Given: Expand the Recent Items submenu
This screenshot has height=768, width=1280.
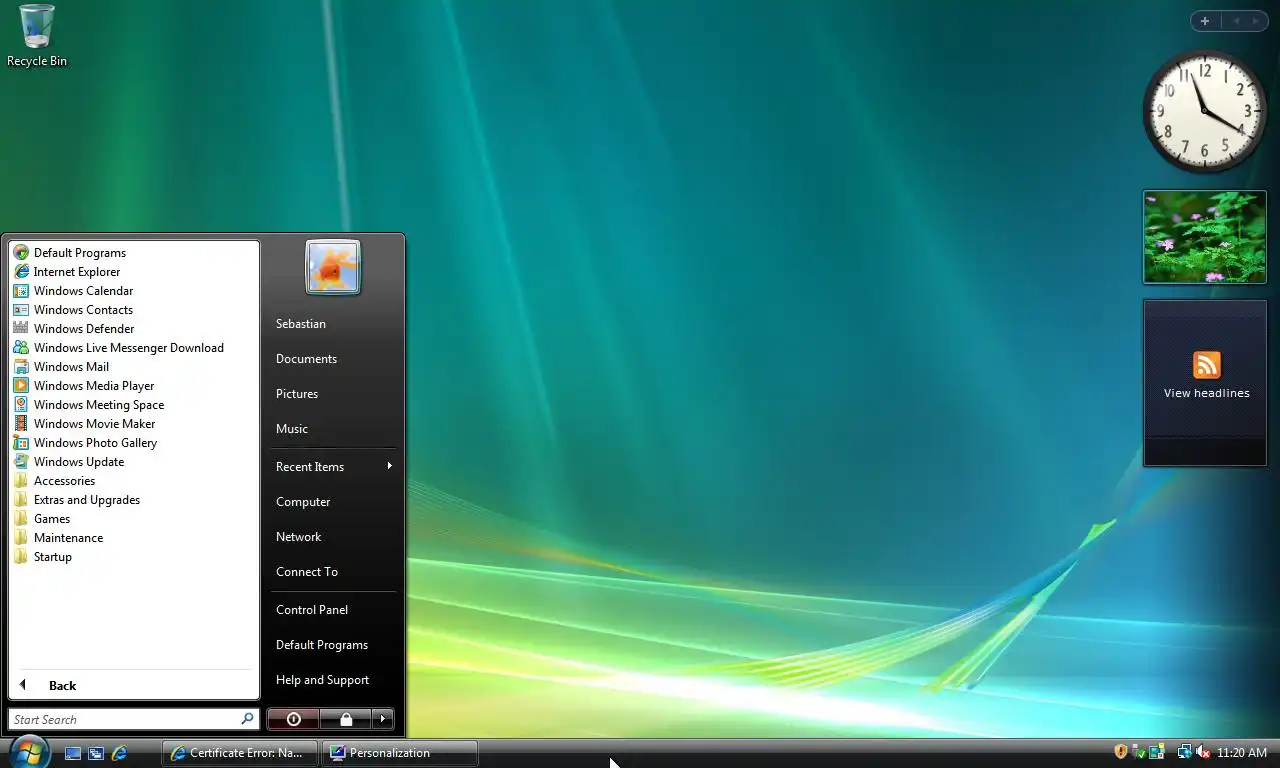Looking at the screenshot, I should coord(333,467).
